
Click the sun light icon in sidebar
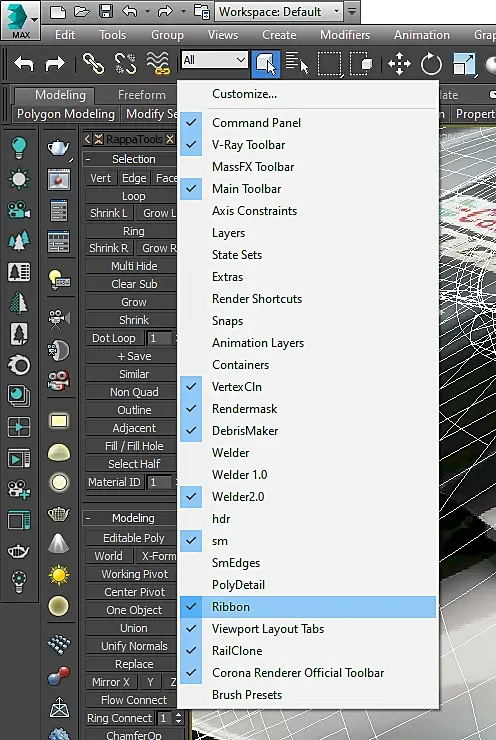(x=59, y=575)
